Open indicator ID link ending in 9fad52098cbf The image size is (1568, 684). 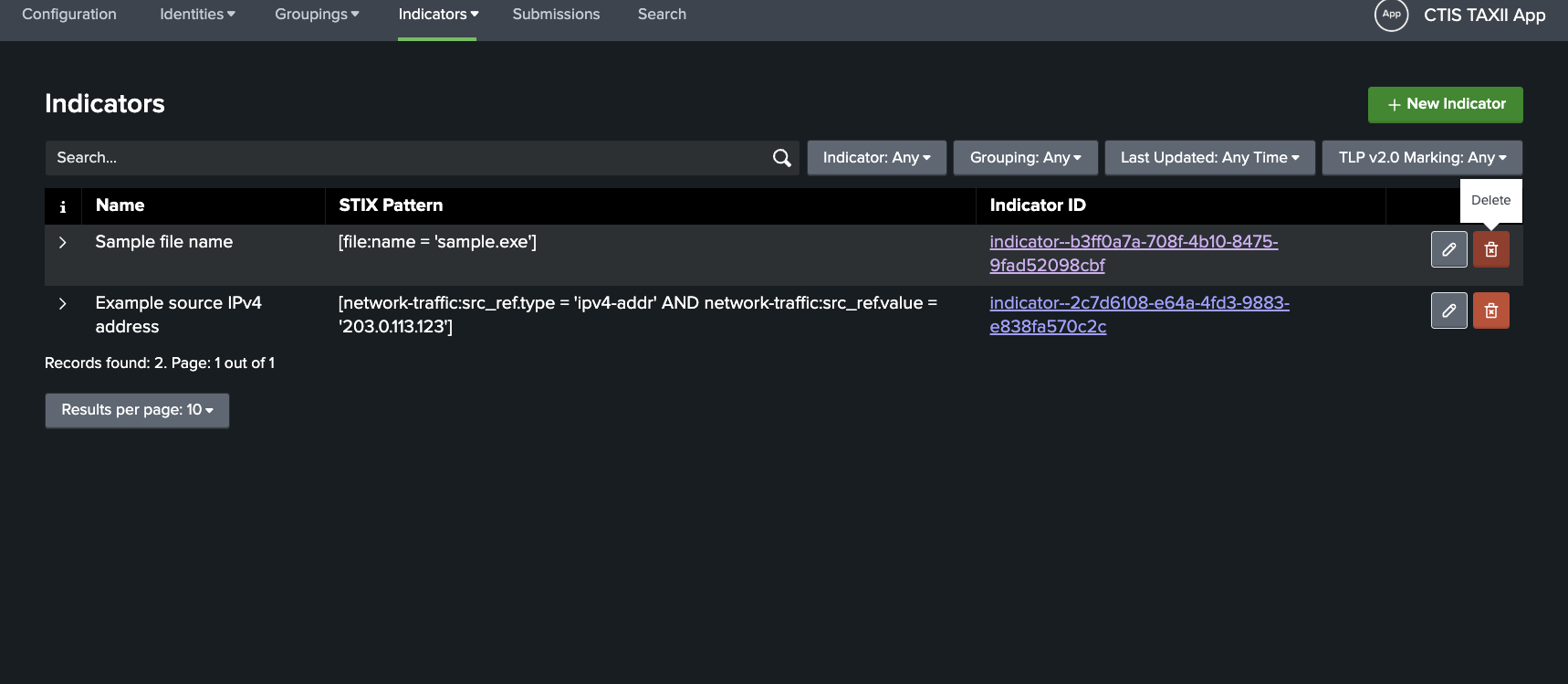[x=1047, y=265]
